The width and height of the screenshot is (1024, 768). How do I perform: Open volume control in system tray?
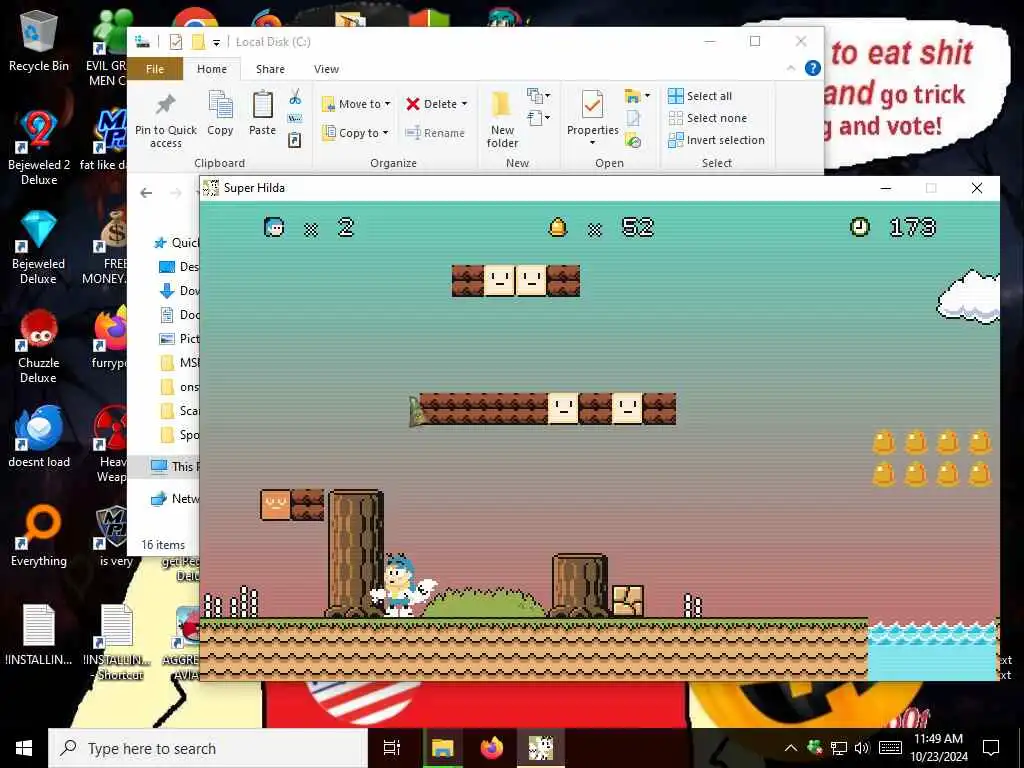tap(862, 748)
